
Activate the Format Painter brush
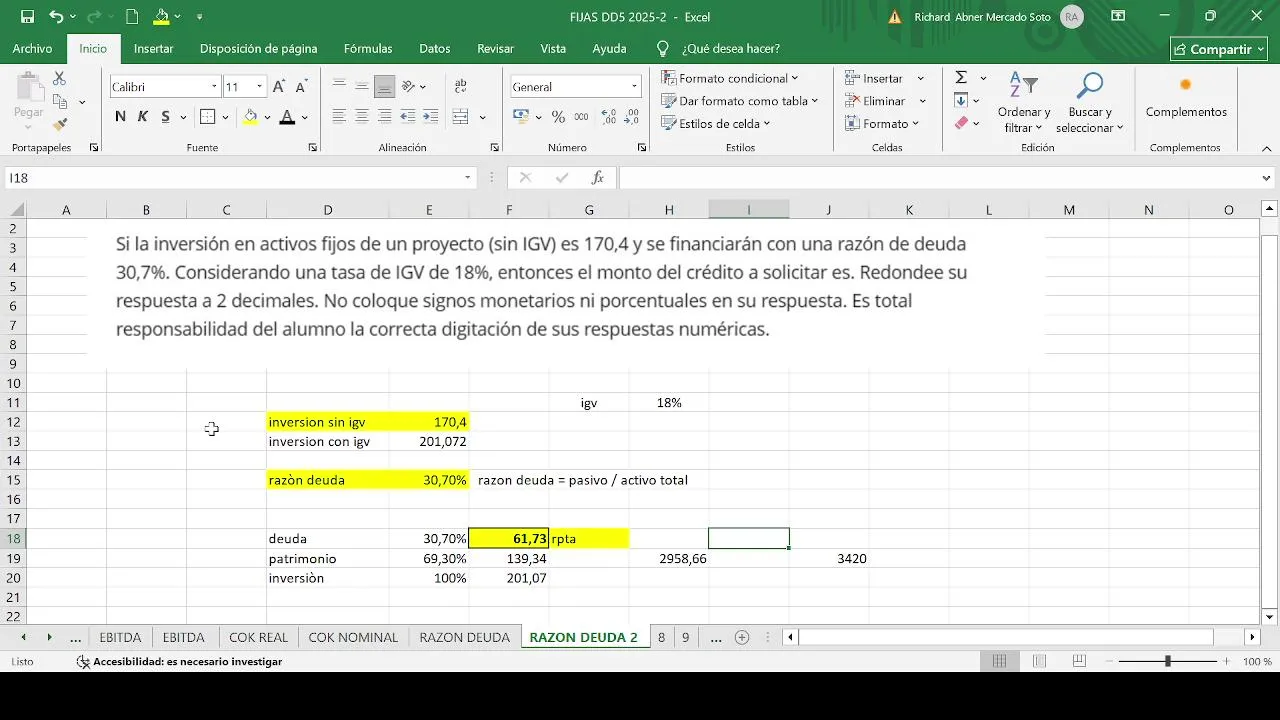[x=60, y=124]
